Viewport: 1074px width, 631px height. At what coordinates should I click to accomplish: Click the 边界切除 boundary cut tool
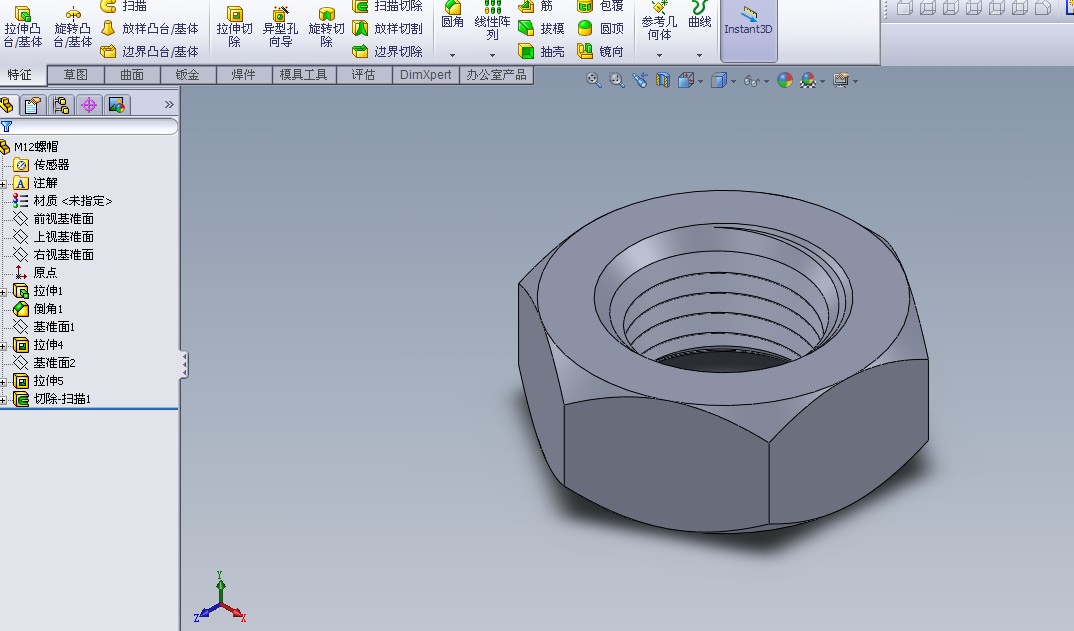(x=387, y=51)
